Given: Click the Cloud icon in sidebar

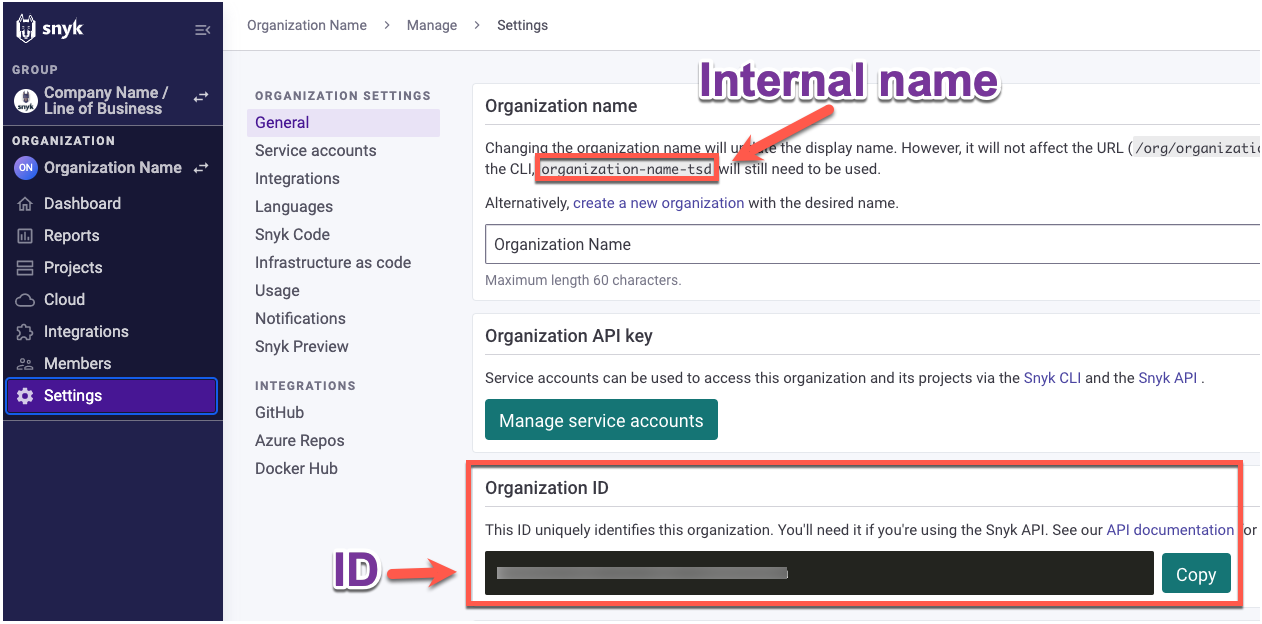Looking at the screenshot, I should click(25, 300).
